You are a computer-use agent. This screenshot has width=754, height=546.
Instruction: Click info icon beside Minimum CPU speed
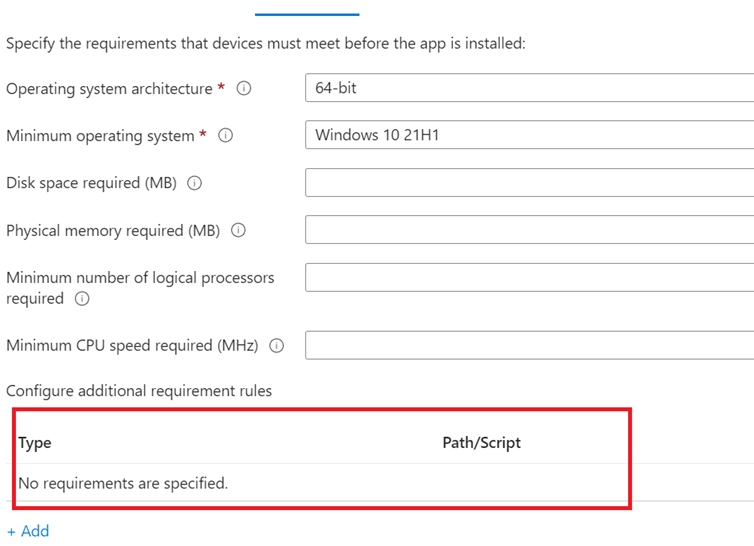(x=277, y=346)
